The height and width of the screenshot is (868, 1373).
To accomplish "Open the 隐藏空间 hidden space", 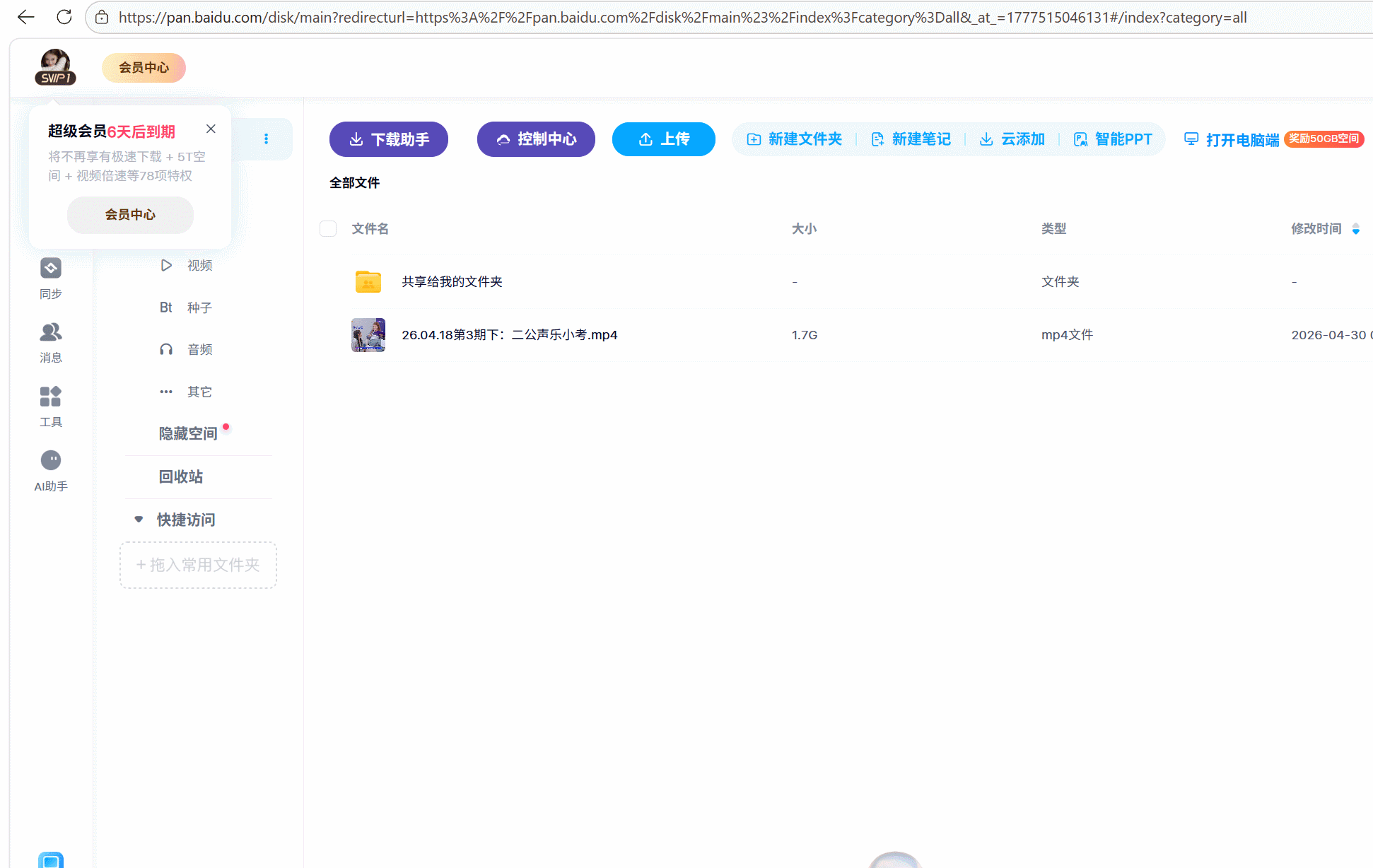I will [187, 433].
